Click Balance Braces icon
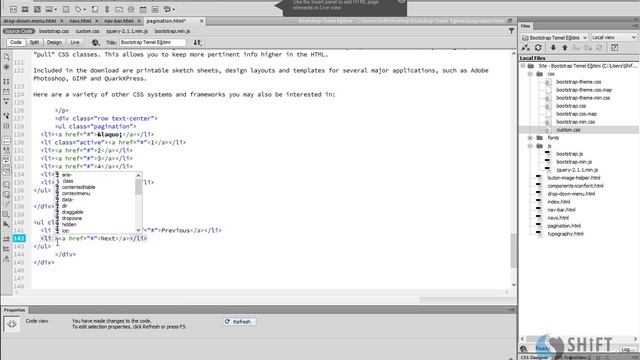Viewport: 640px width, 360px height. [x=6, y=126]
